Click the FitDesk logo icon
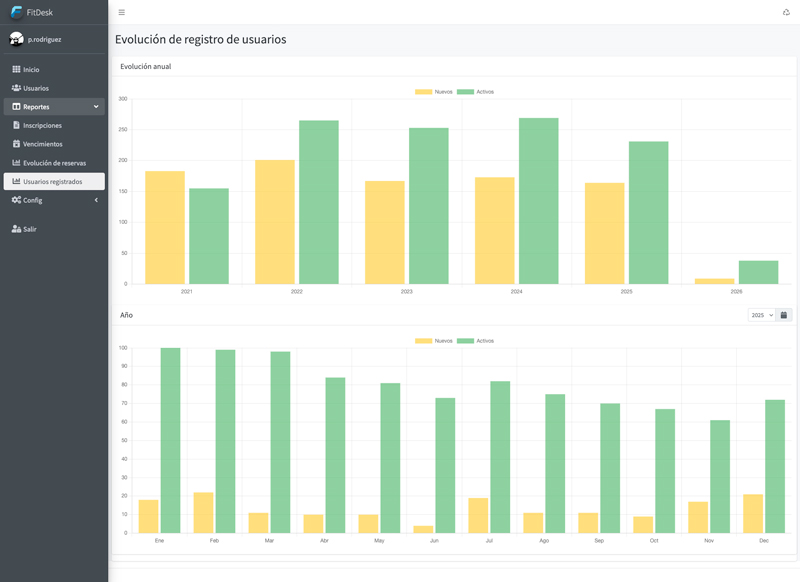 (17, 12)
